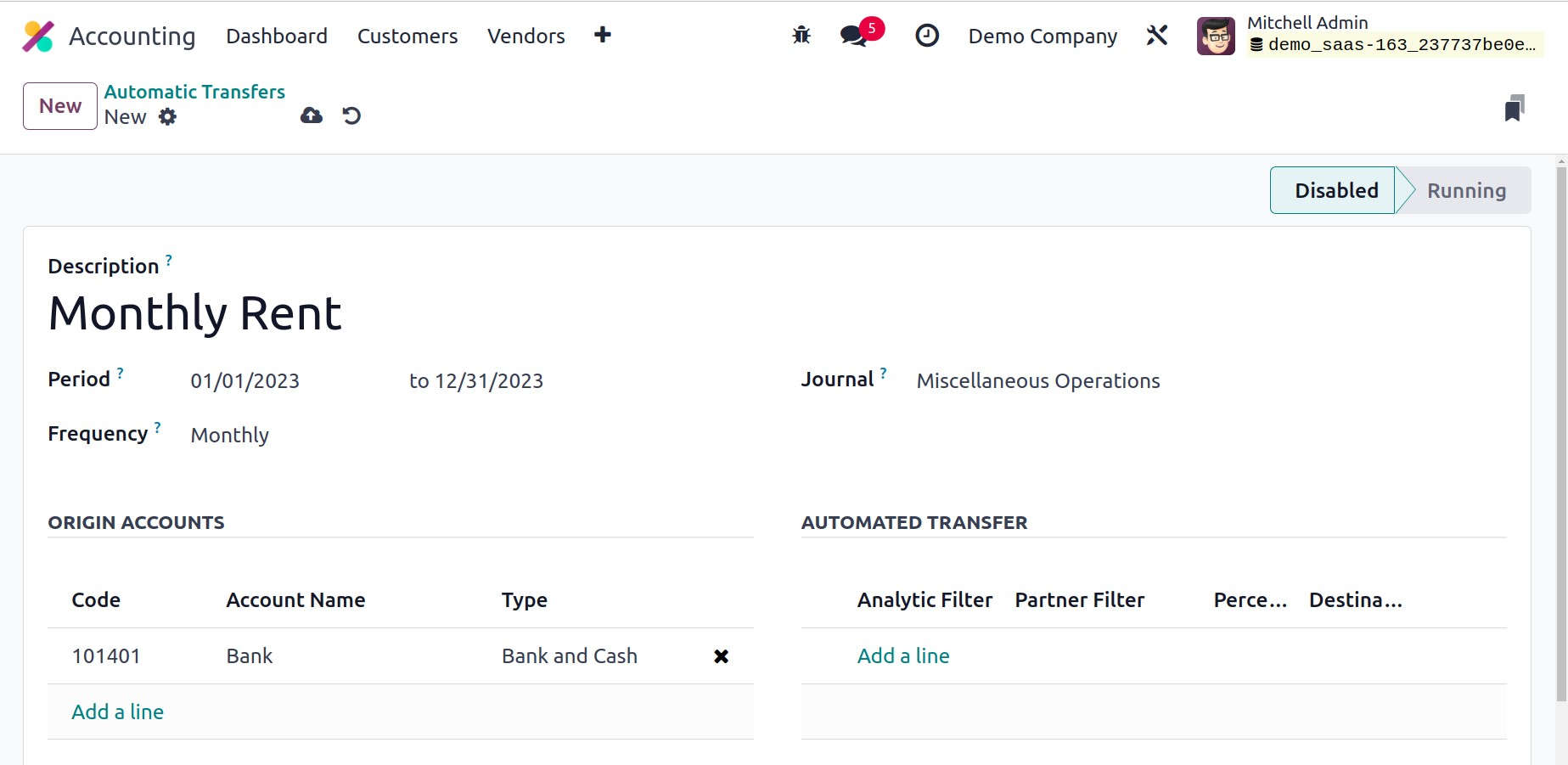Screen dimensions: 1568x765
Task: Click Add a line under Automated Transfer
Action: click(x=903, y=656)
